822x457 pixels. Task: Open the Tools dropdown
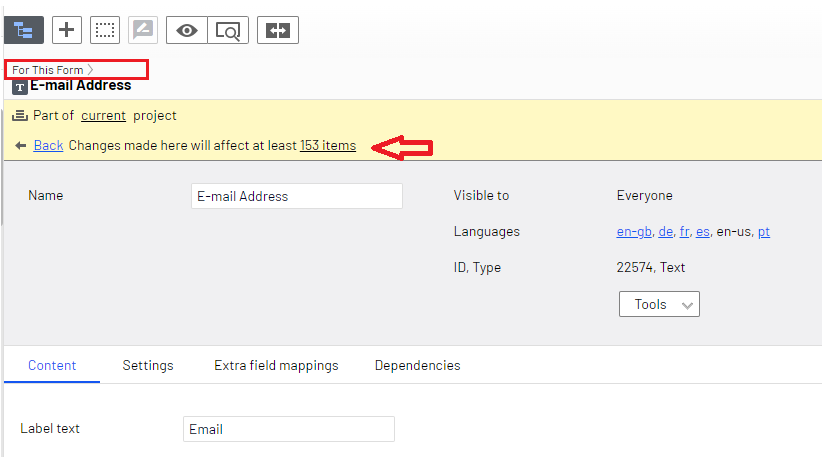point(659,304)
